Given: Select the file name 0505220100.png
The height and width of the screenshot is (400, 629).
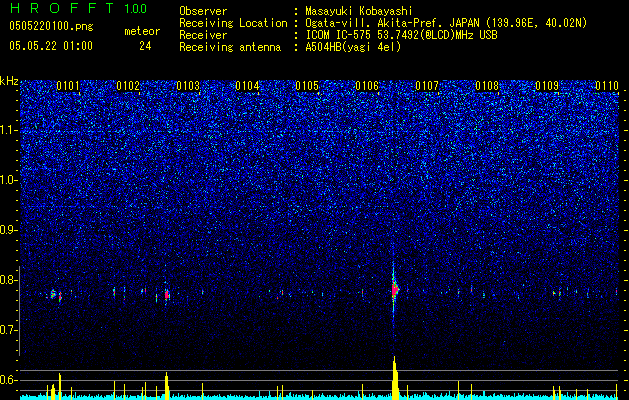Looking at the screenshot, I should click(51, 26).
